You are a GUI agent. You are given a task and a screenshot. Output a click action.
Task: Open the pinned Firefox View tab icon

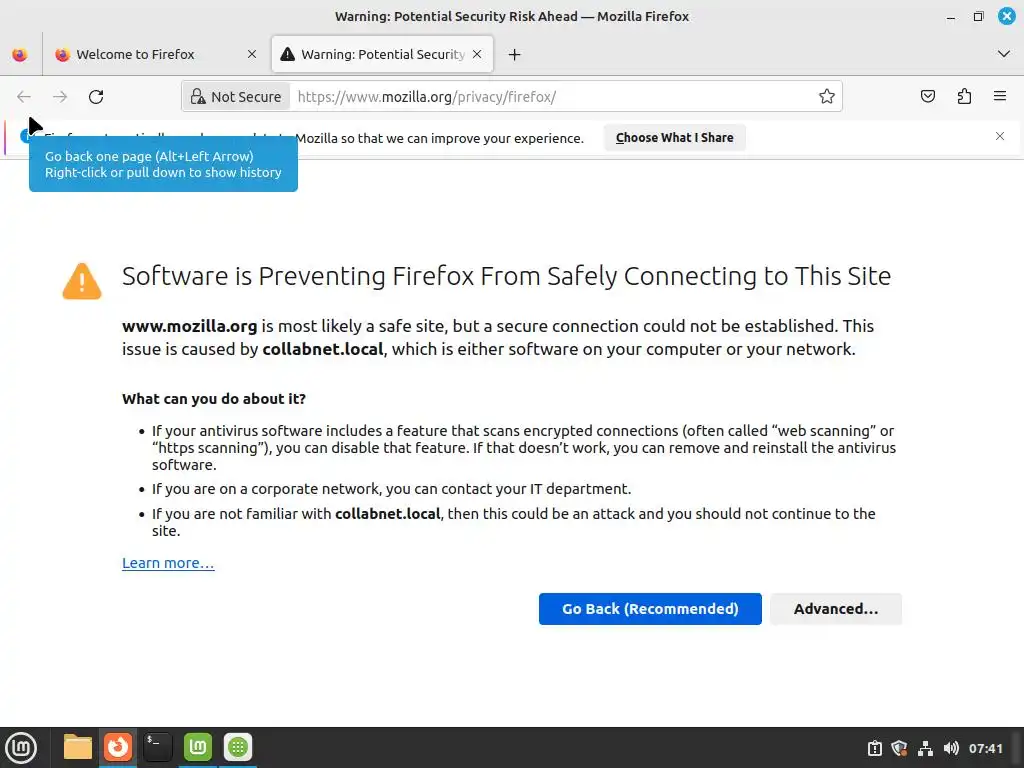[x=20, y=55]
